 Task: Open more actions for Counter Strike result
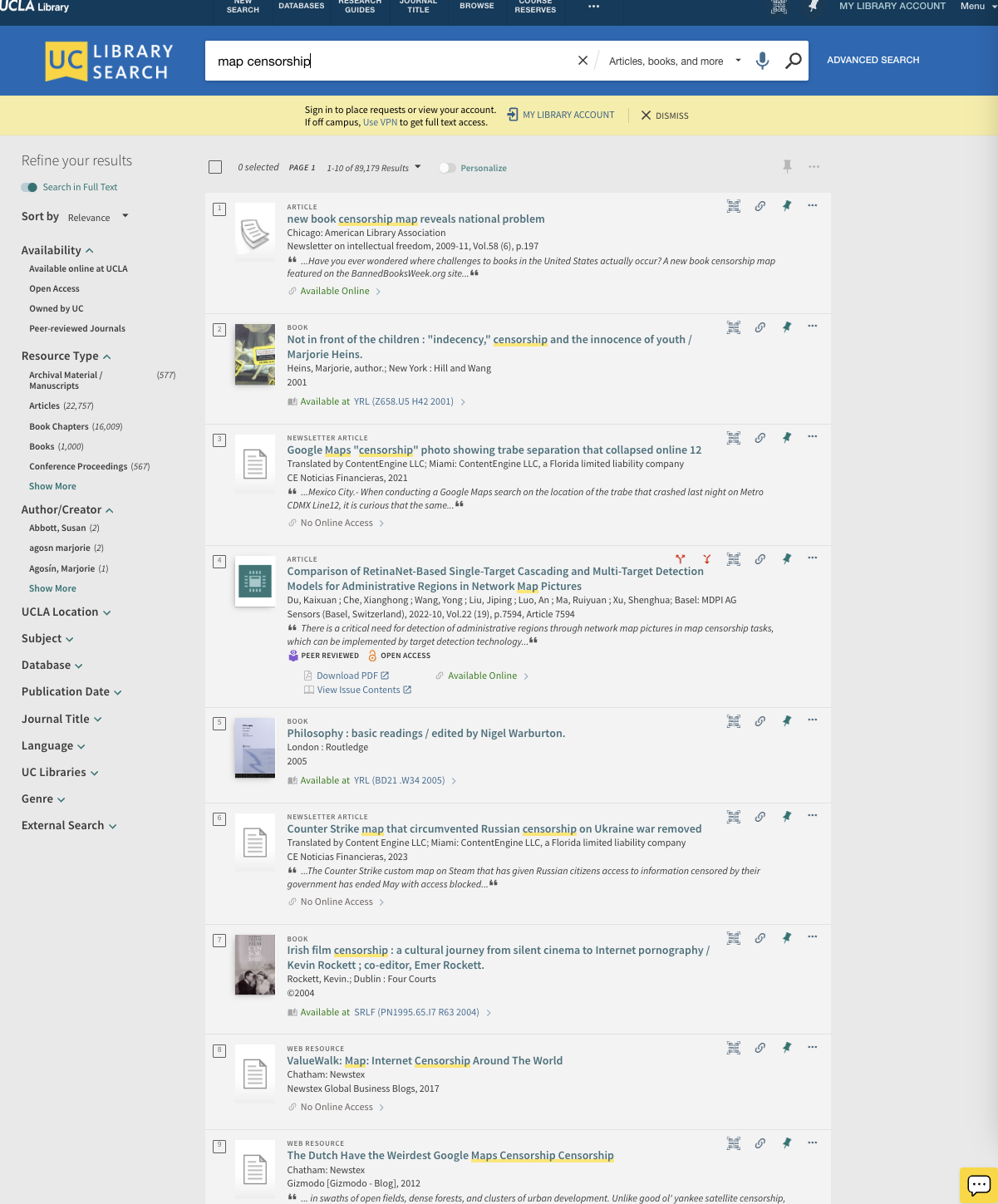tap(813, 816)
